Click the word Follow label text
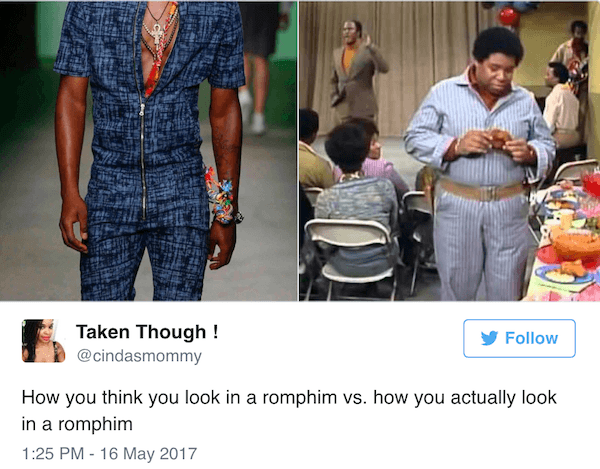Viewport: 600px width, 469px height. click(x=532, y=339)
